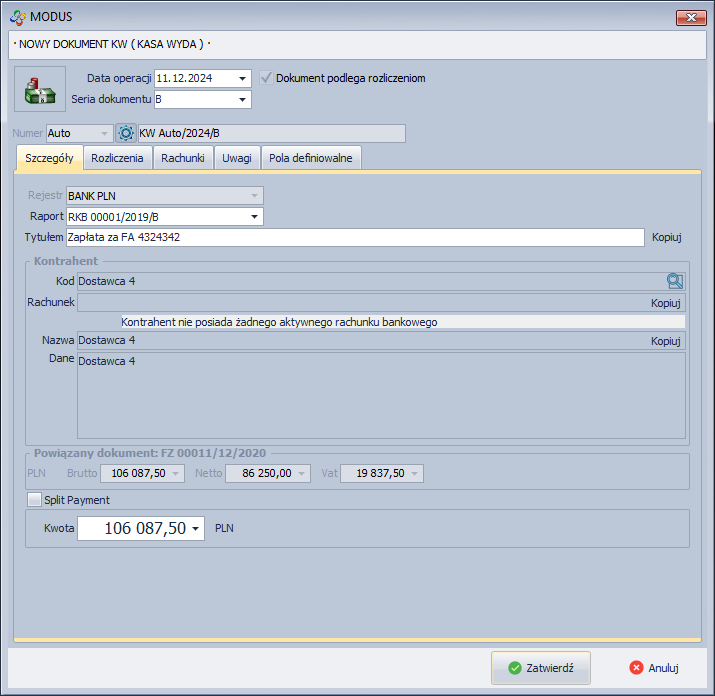Click into the Tytułem text field

354,237
